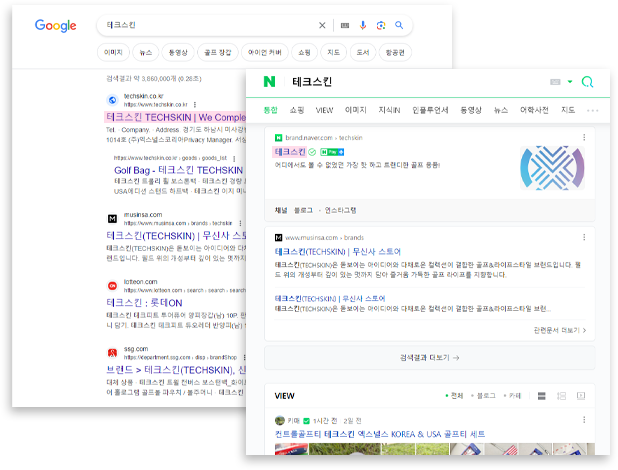Switch to the Naver 쇼핑 tab
The height and width of the screenshot is (470, 618).
(x=297, y=110)
